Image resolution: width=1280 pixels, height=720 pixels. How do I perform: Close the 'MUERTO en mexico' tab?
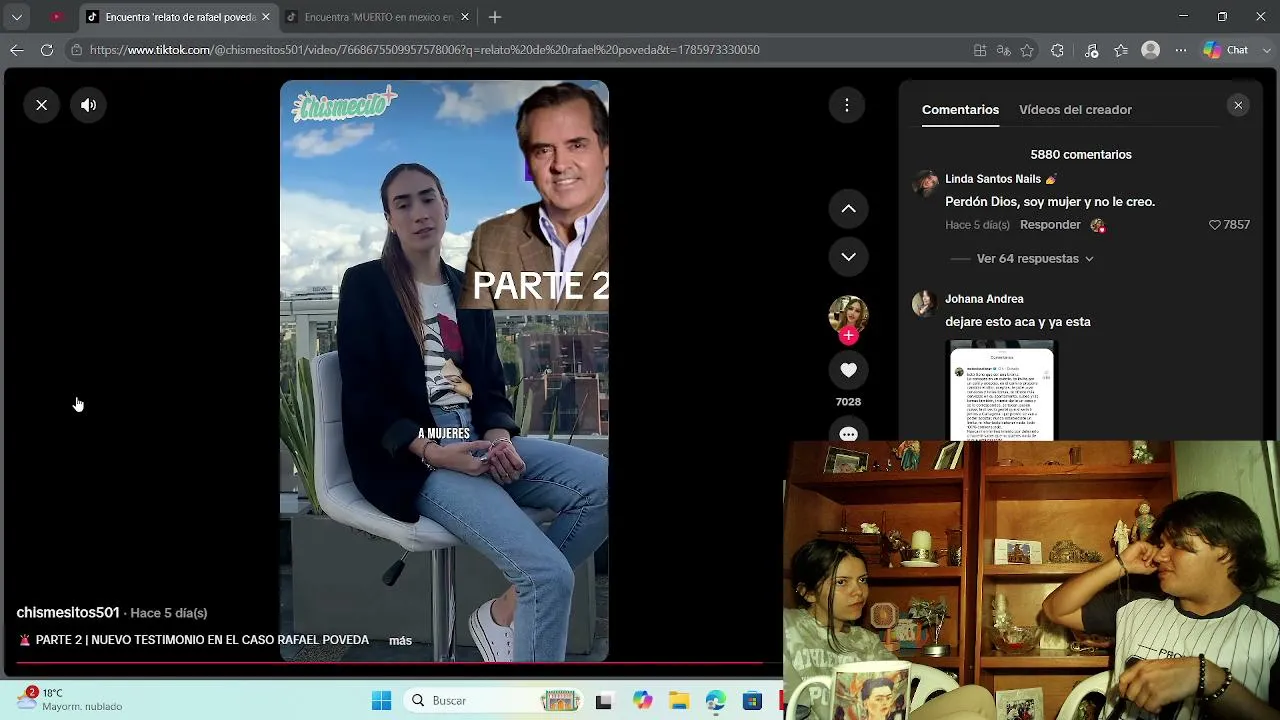[x=464, y=17]
